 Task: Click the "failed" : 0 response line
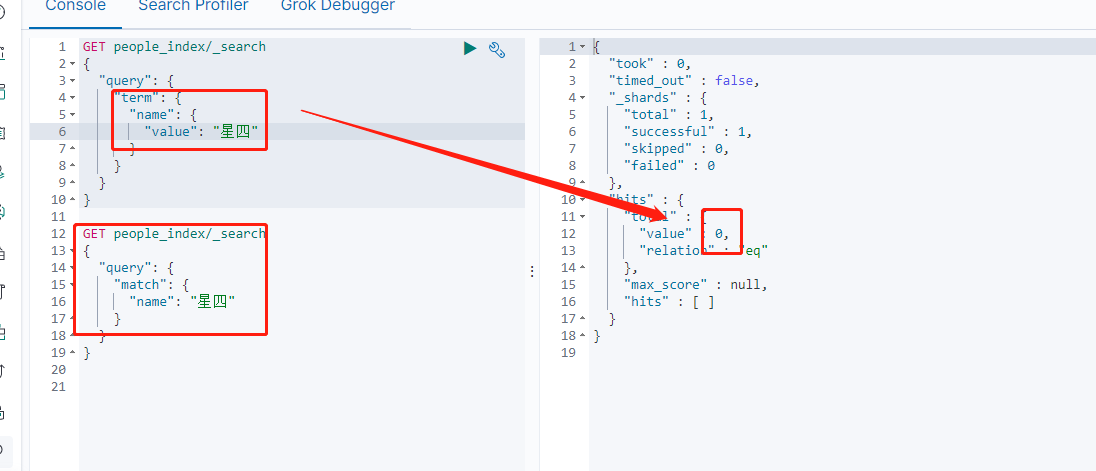tap(669, 166)
